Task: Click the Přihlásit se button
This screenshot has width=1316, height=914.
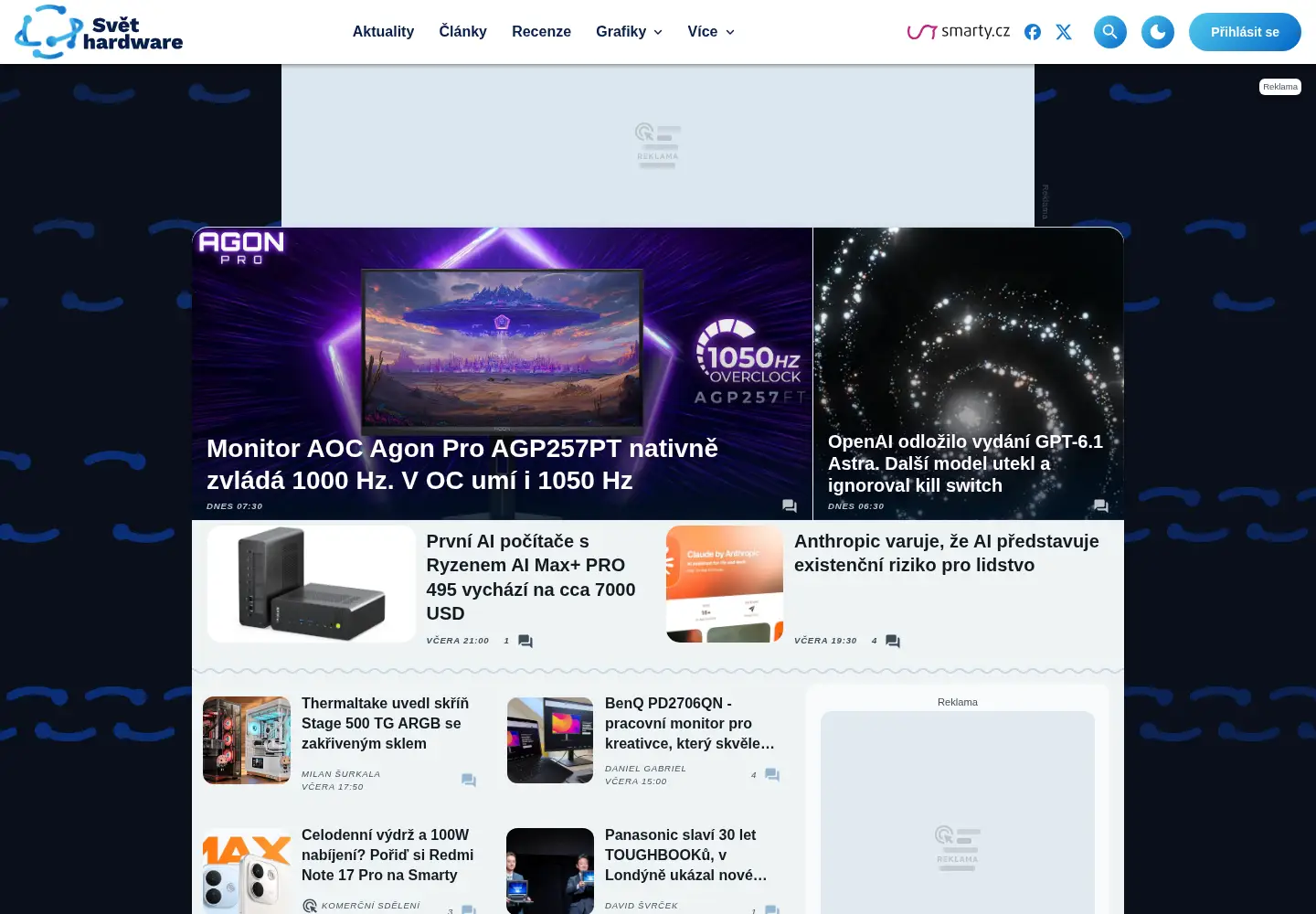Action: (x=1245, y=32)
